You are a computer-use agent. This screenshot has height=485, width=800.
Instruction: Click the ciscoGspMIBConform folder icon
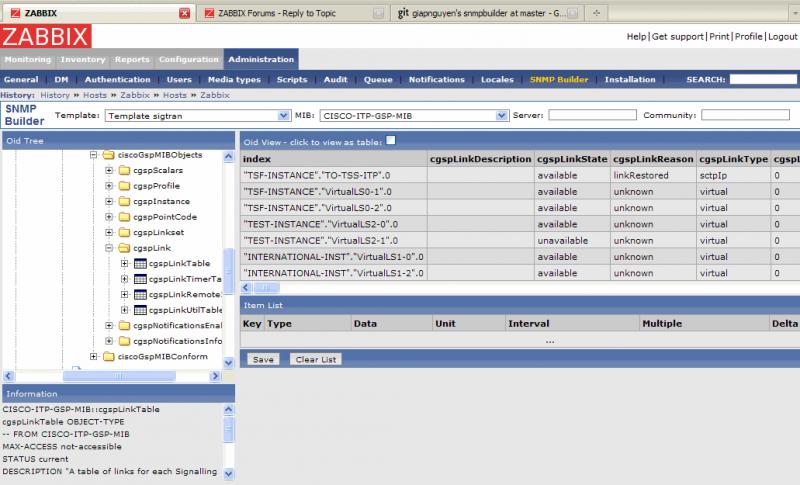(x=109, y=356)
